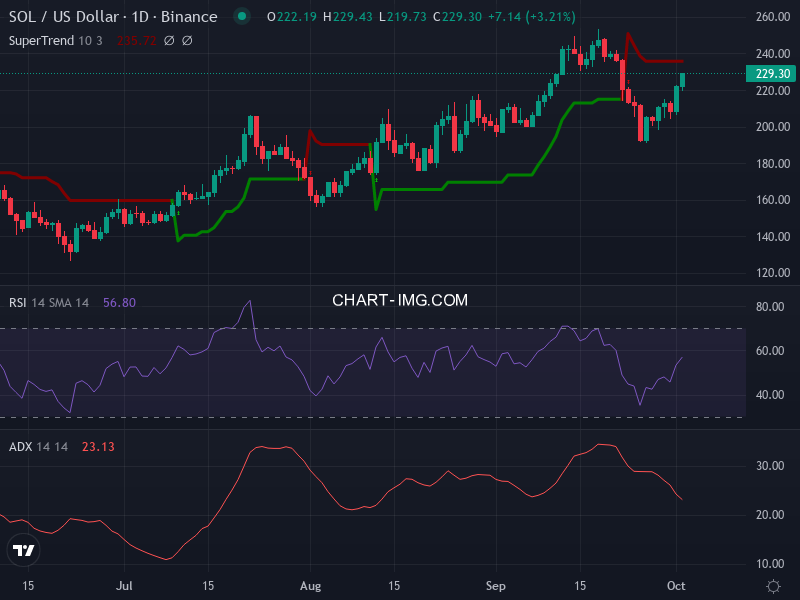800x600 pixels.
Task: Click first empty-value symbol after SuperTrend
Action: [x=168, y=40]
